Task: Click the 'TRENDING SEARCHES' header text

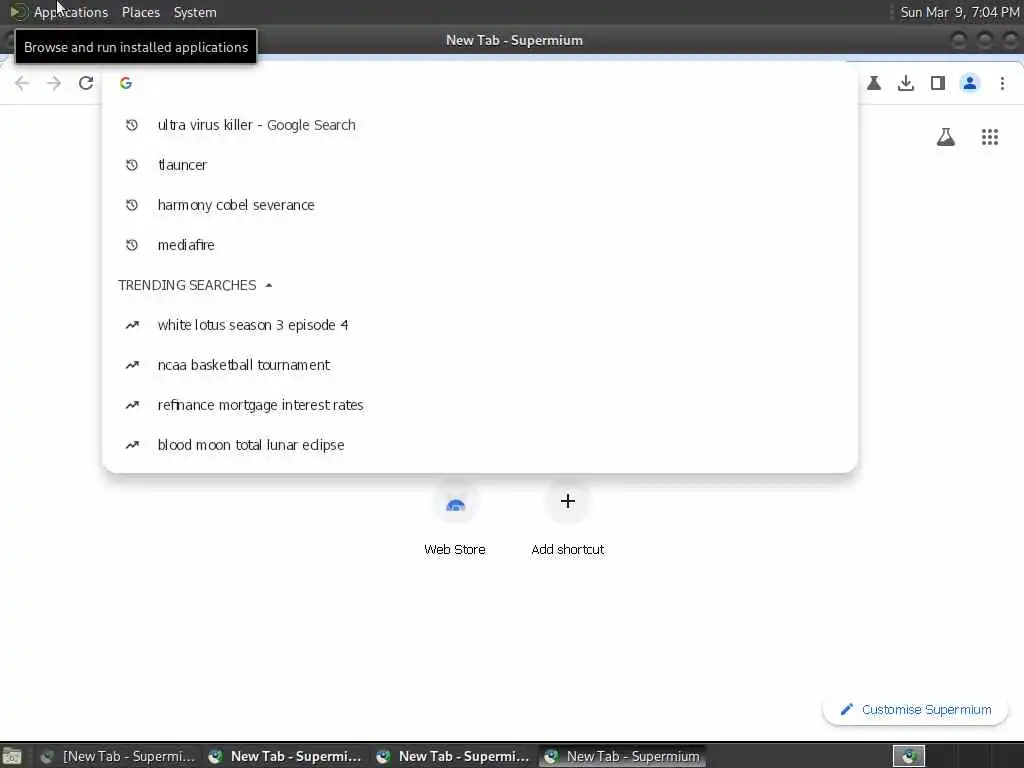Action: pyautogui.click(x=187, y=285)
